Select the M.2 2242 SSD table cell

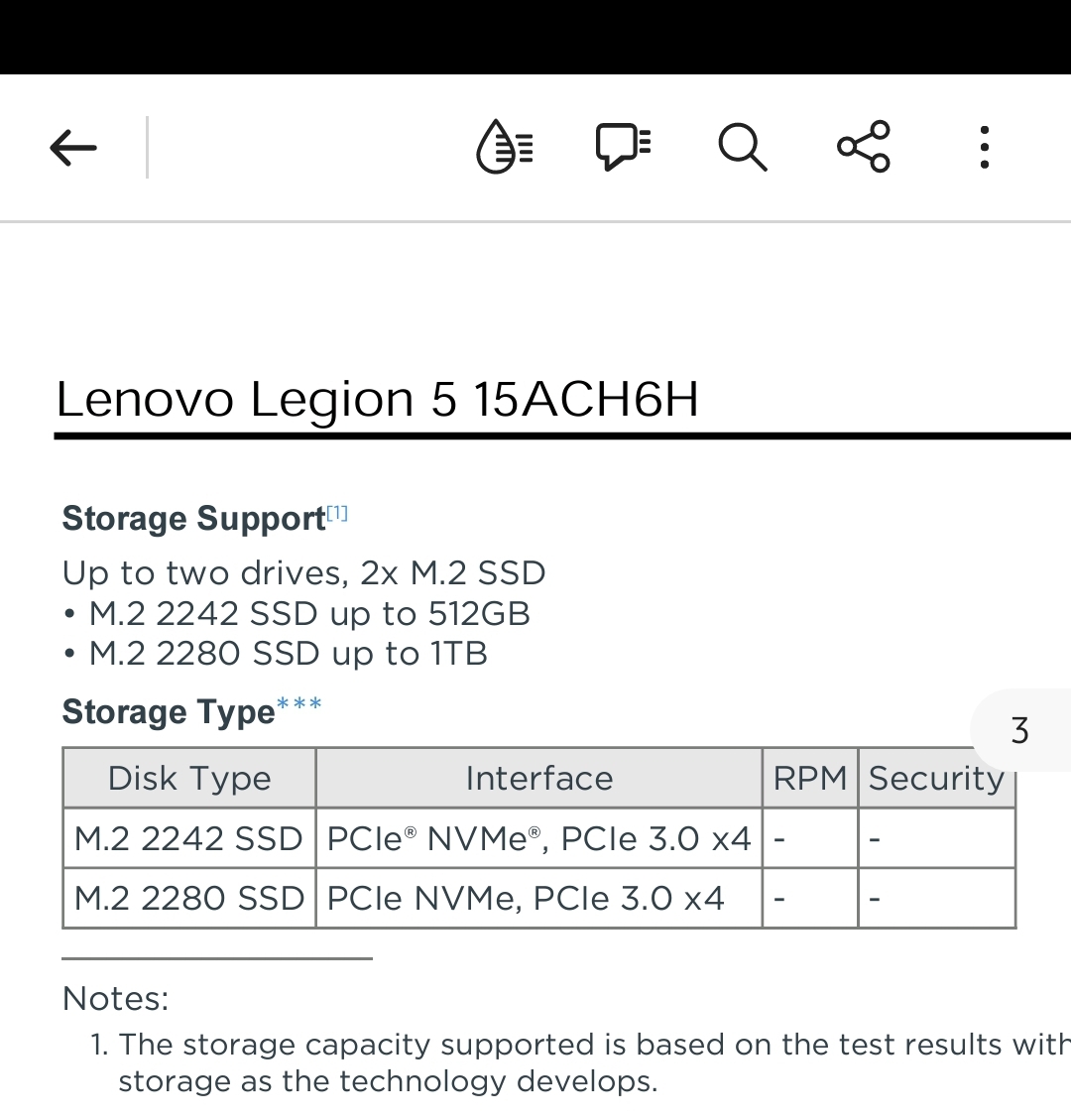(x=188, y=839)
